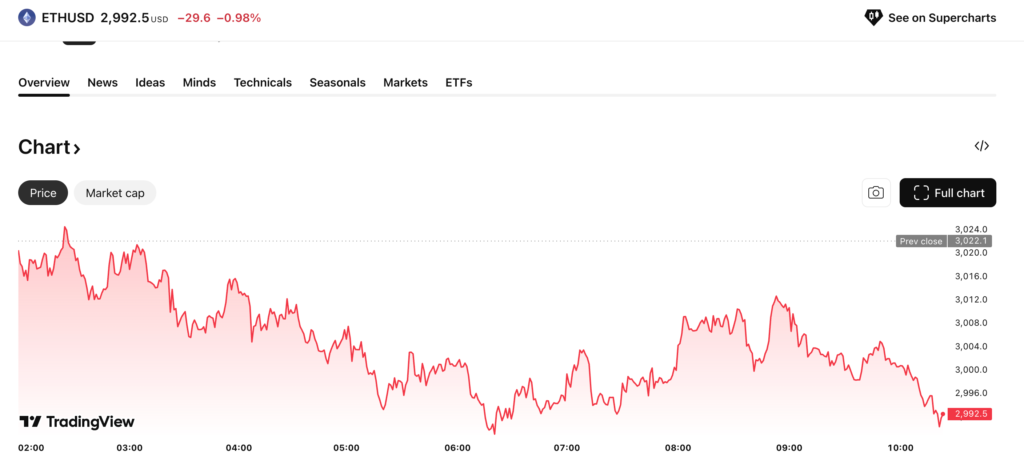Image resolution: width=1024 pixels, height=469 pixels.
Task: Switch chart to Market cap view
Action: click(115, 193)
